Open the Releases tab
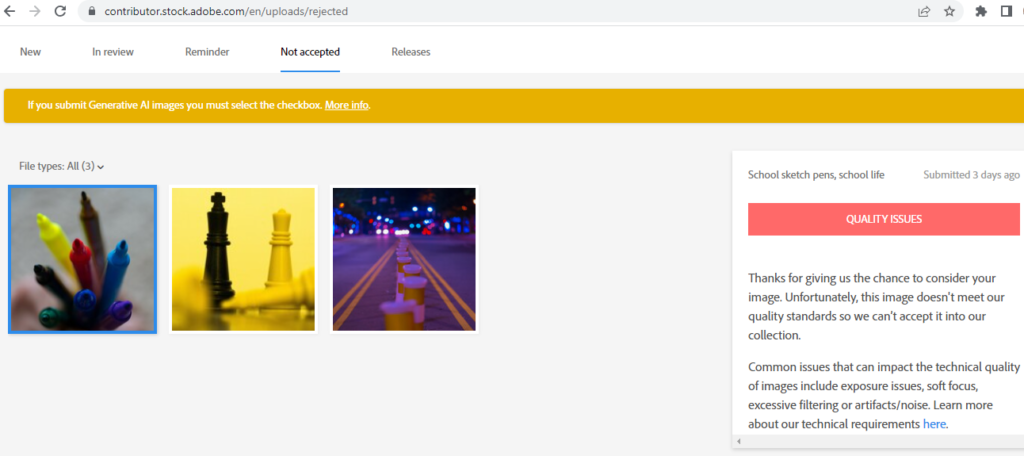 tap(411, 52)
